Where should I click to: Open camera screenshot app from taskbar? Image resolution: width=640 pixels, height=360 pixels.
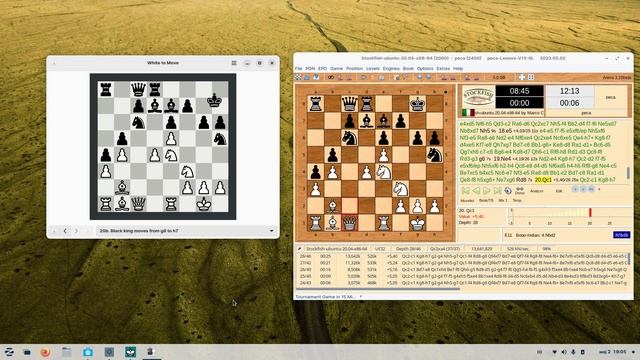tap(88, 352)
